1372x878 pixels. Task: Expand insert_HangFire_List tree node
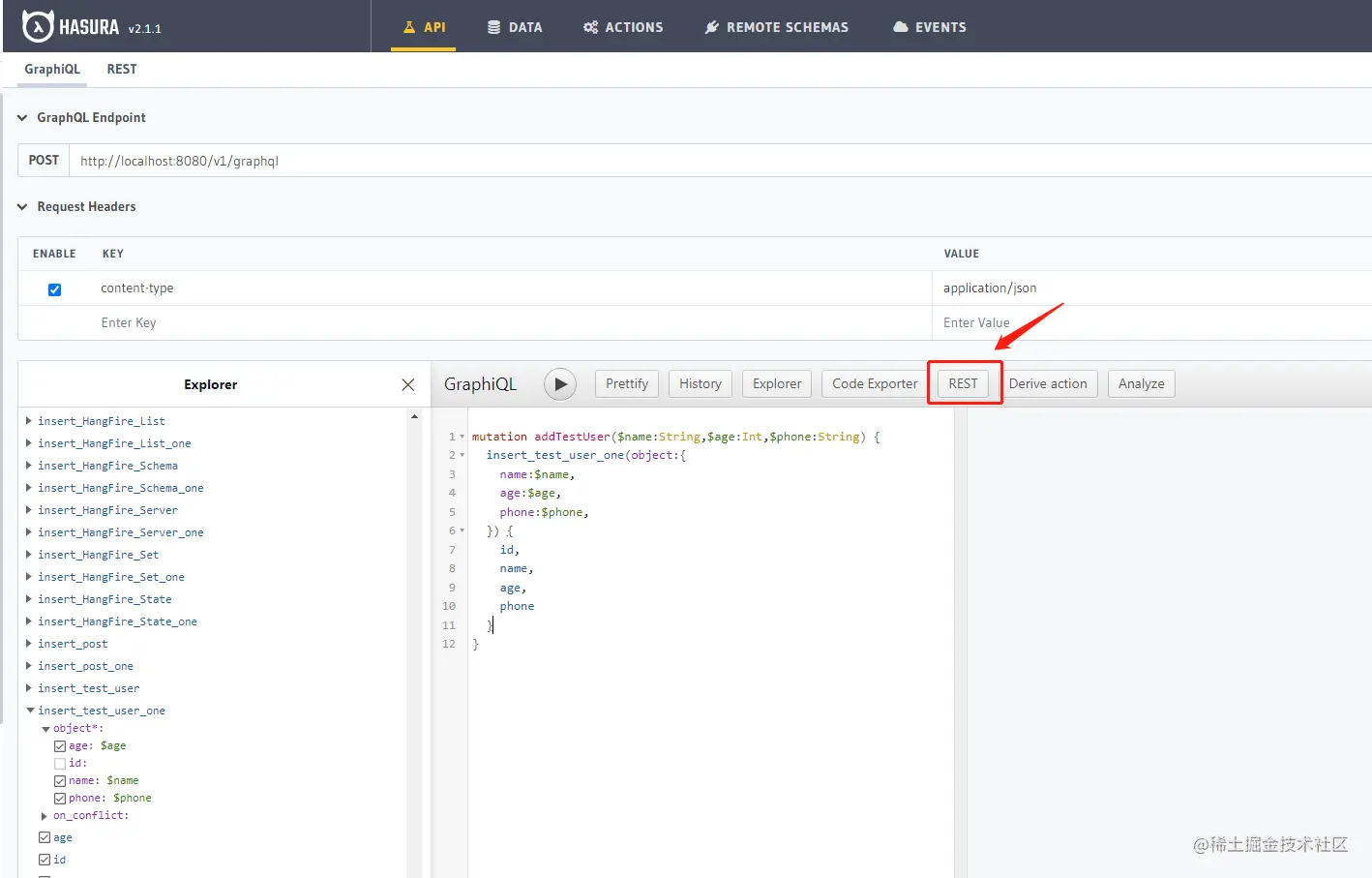(29, 421)
